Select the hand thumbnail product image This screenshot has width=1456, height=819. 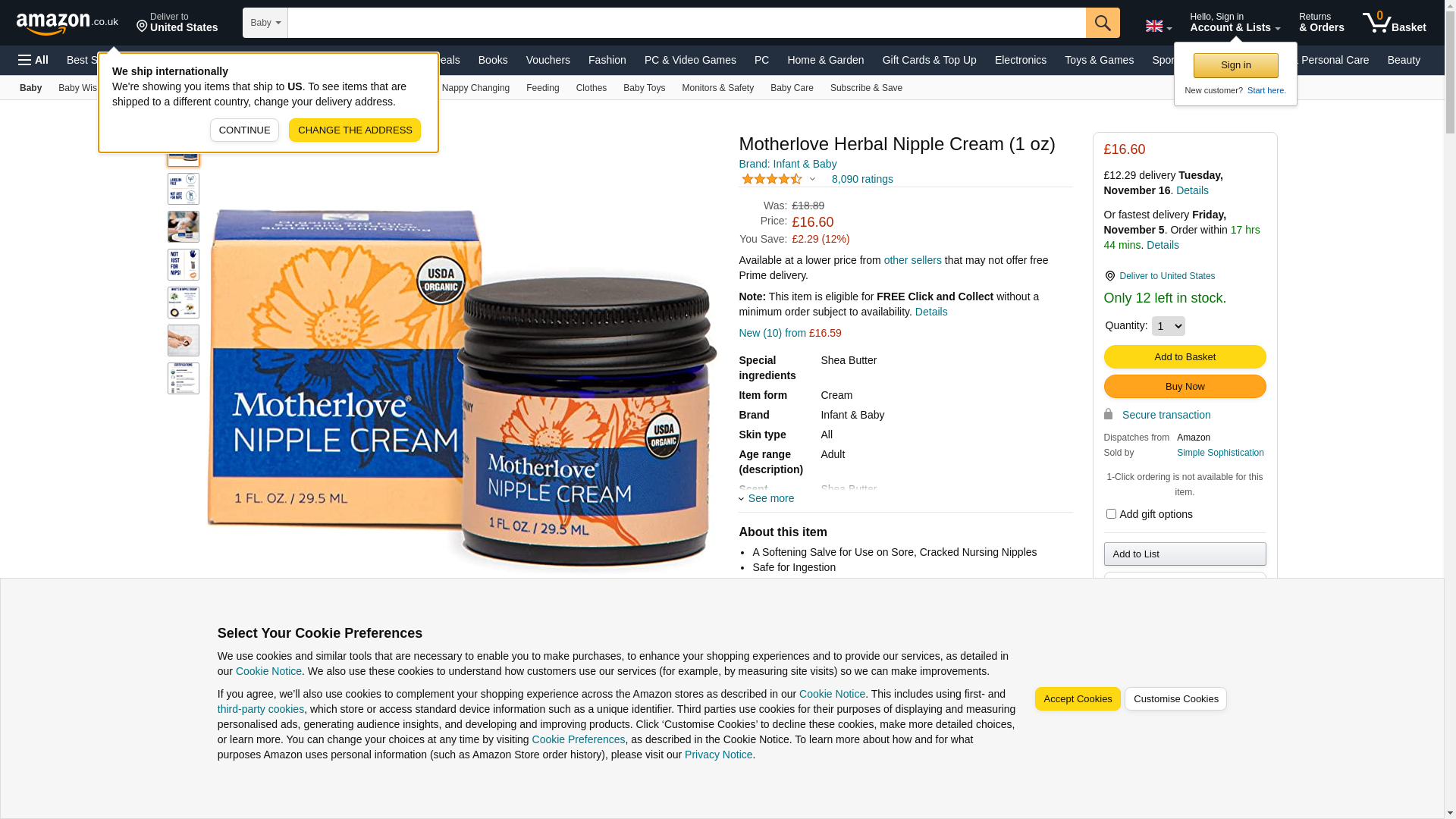[x=184, y=340]
